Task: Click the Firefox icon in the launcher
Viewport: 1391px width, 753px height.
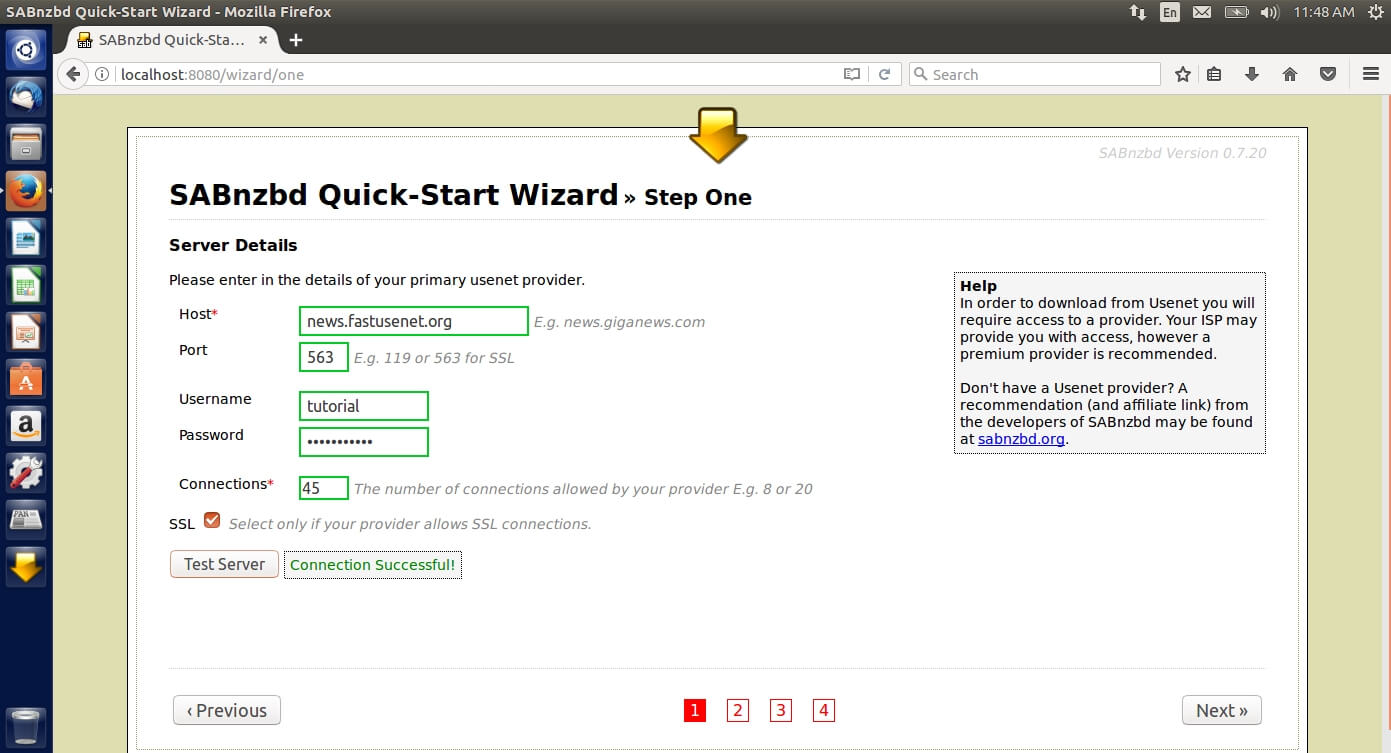Action: (x=26, y=190)
